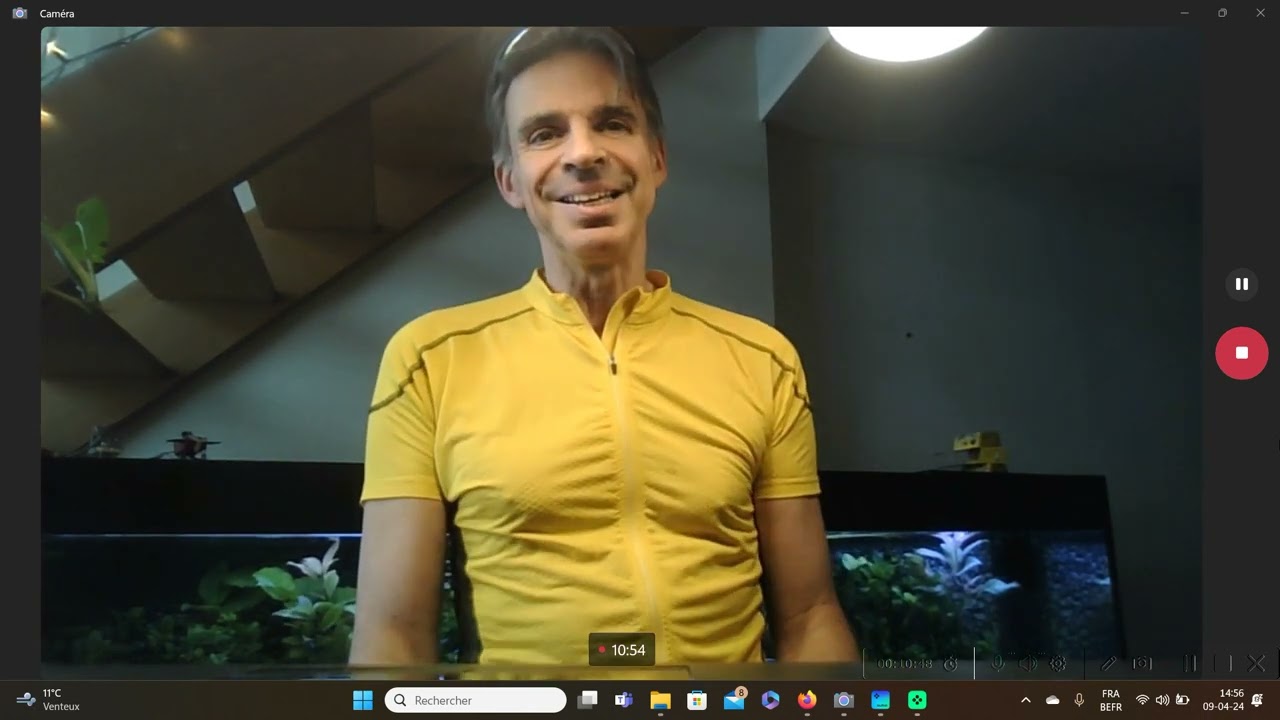Show hidden system tray icons

[x=1025, y=700]
